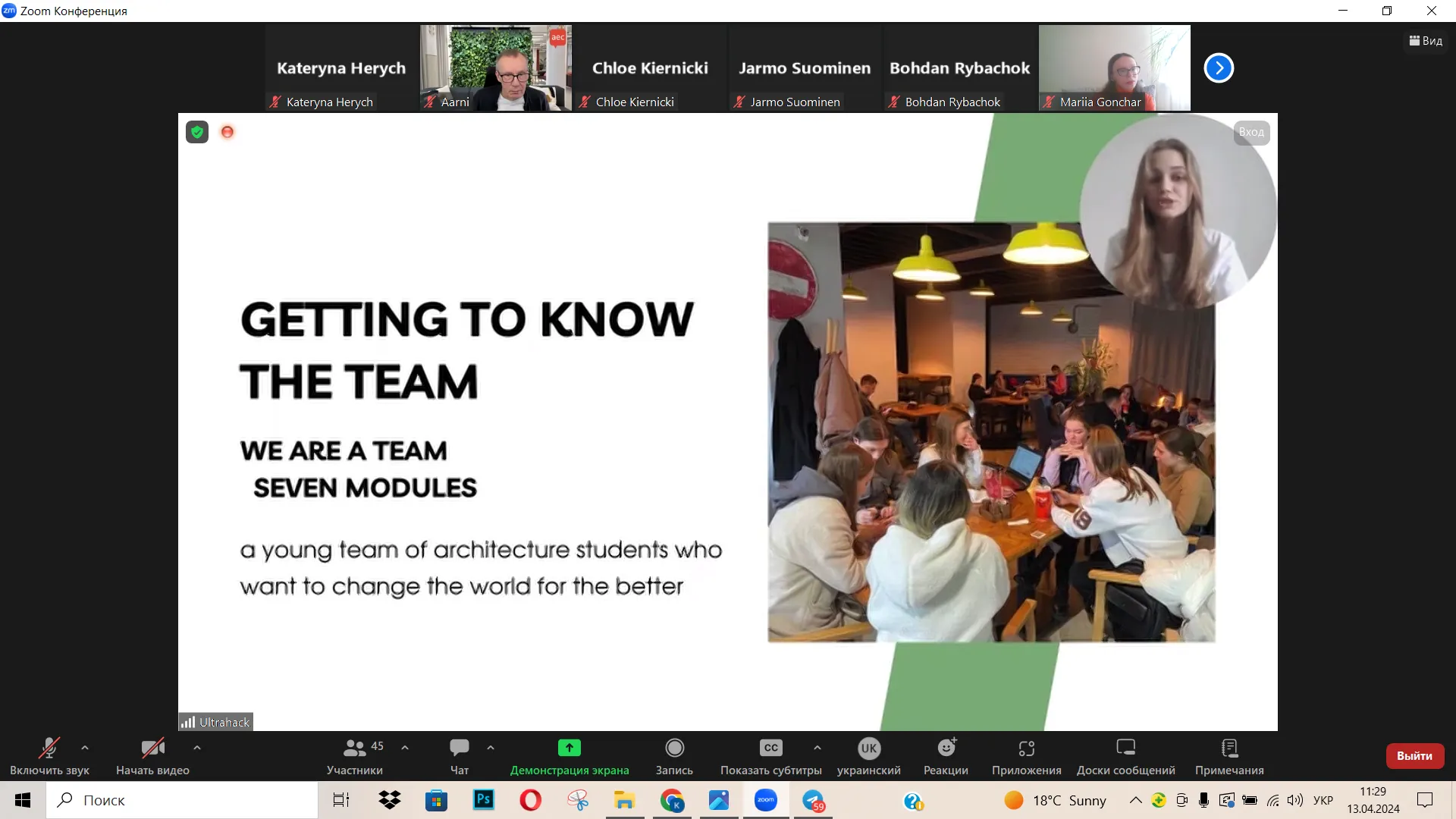The width and height of the screenshot is (1456, 819).
Task: Open the Notes (Примечания) icon
Action: 1229,748
